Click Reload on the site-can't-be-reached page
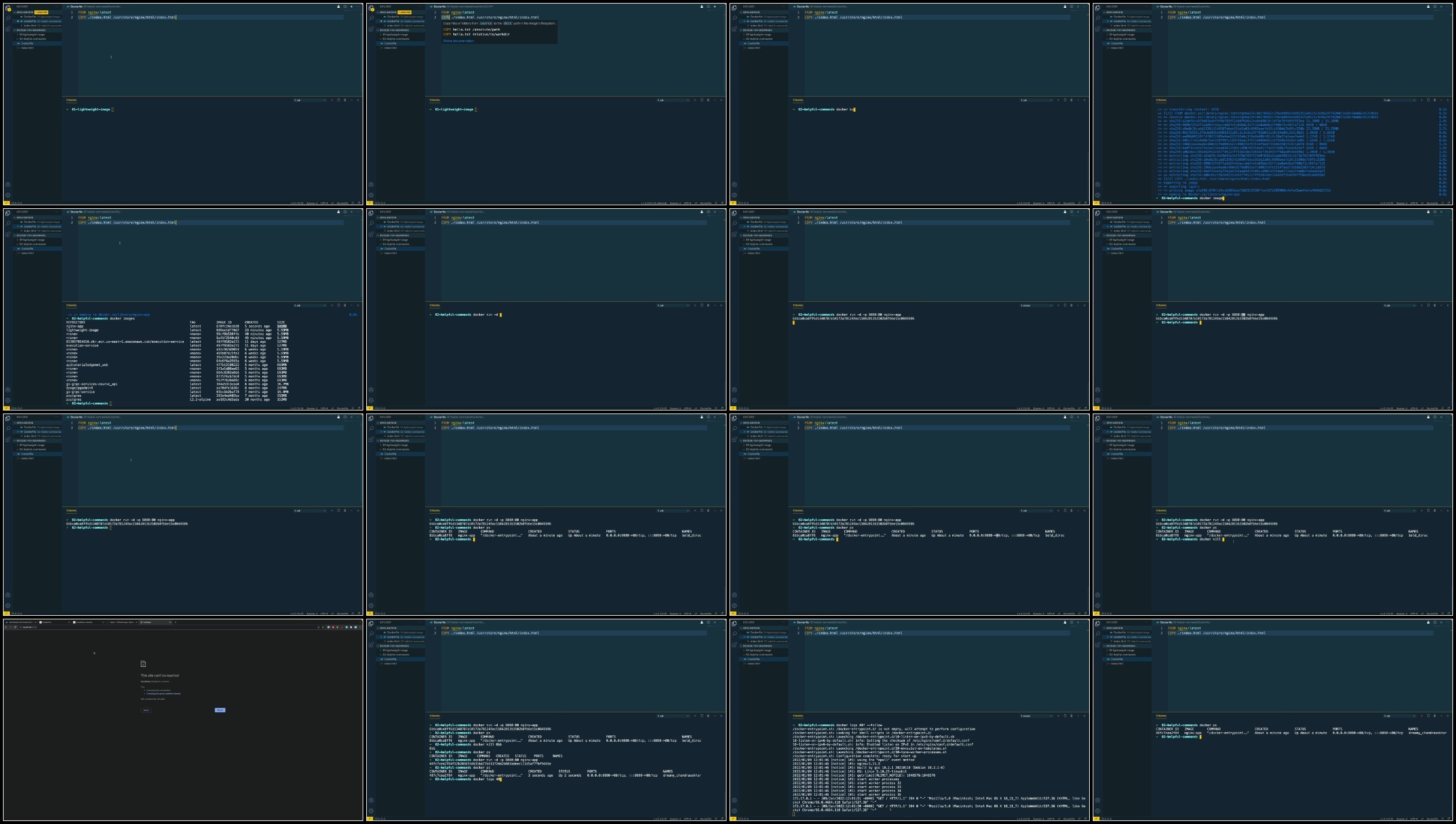1456x824 pixels. point(220,710)
